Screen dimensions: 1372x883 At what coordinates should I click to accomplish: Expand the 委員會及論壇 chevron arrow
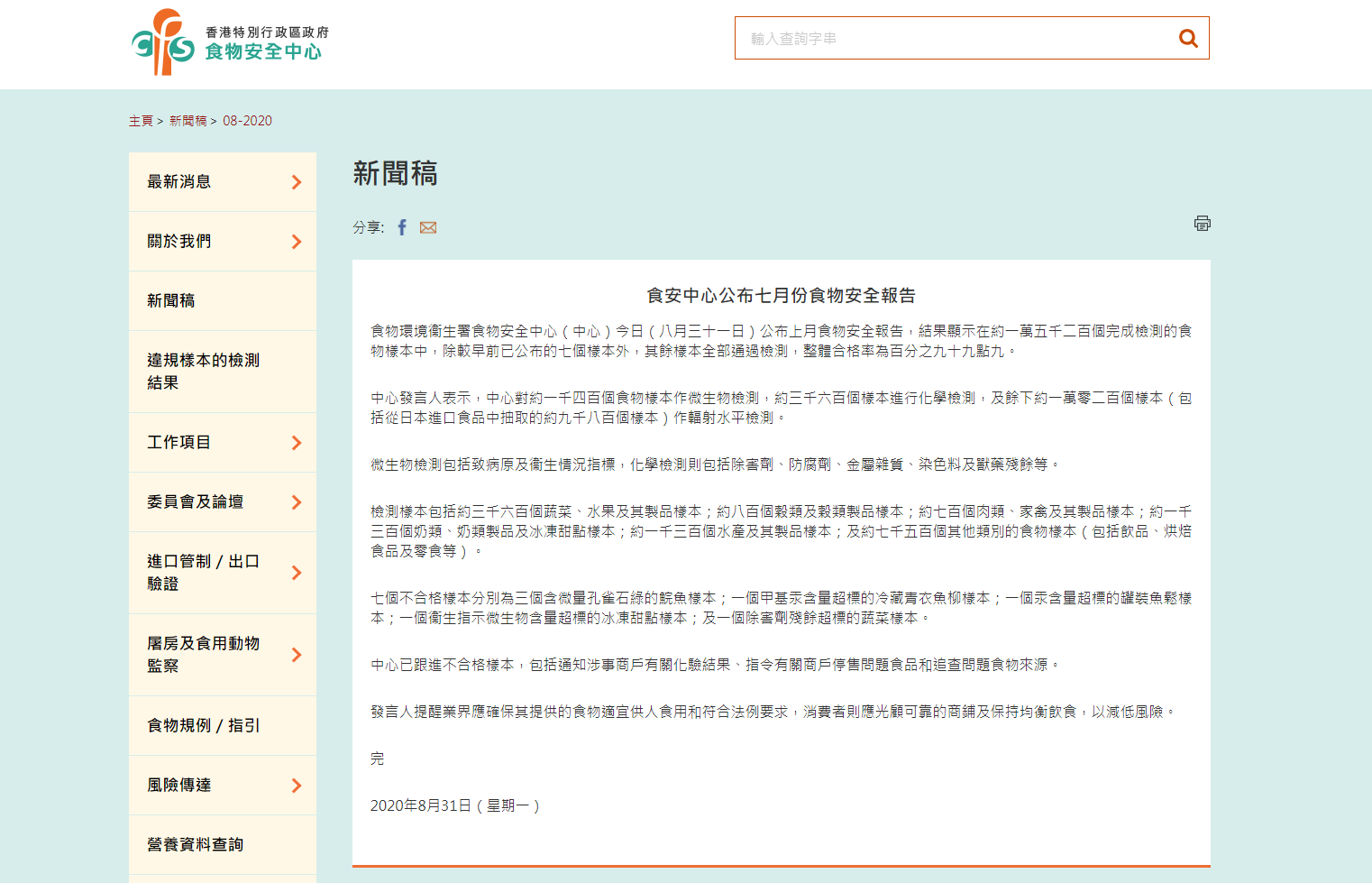[297, 502]
